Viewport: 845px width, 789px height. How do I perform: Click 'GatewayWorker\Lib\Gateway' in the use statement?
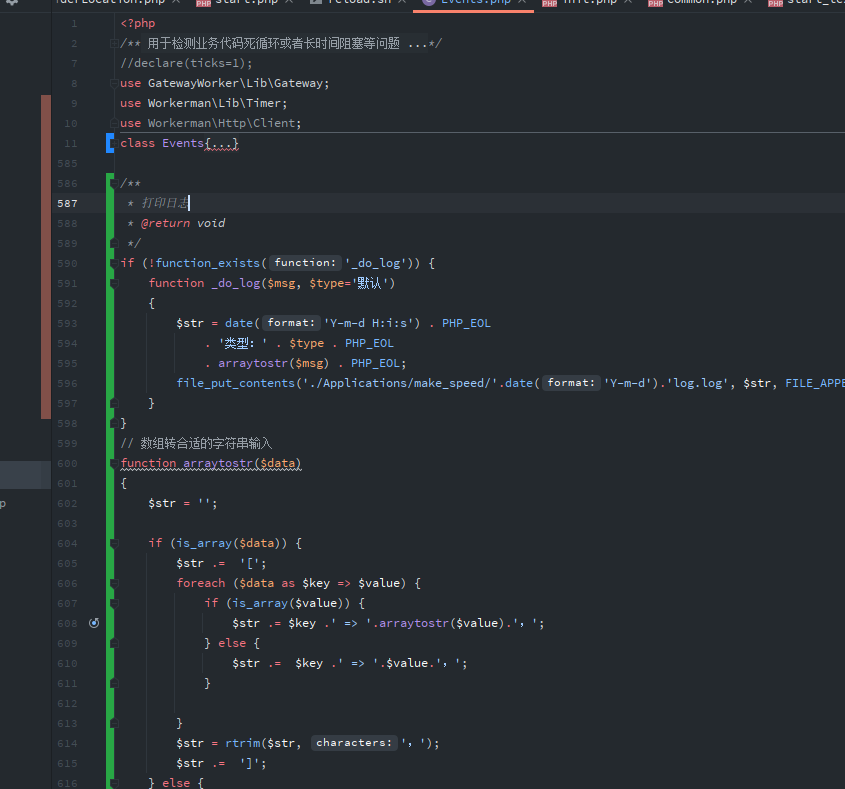236,83
